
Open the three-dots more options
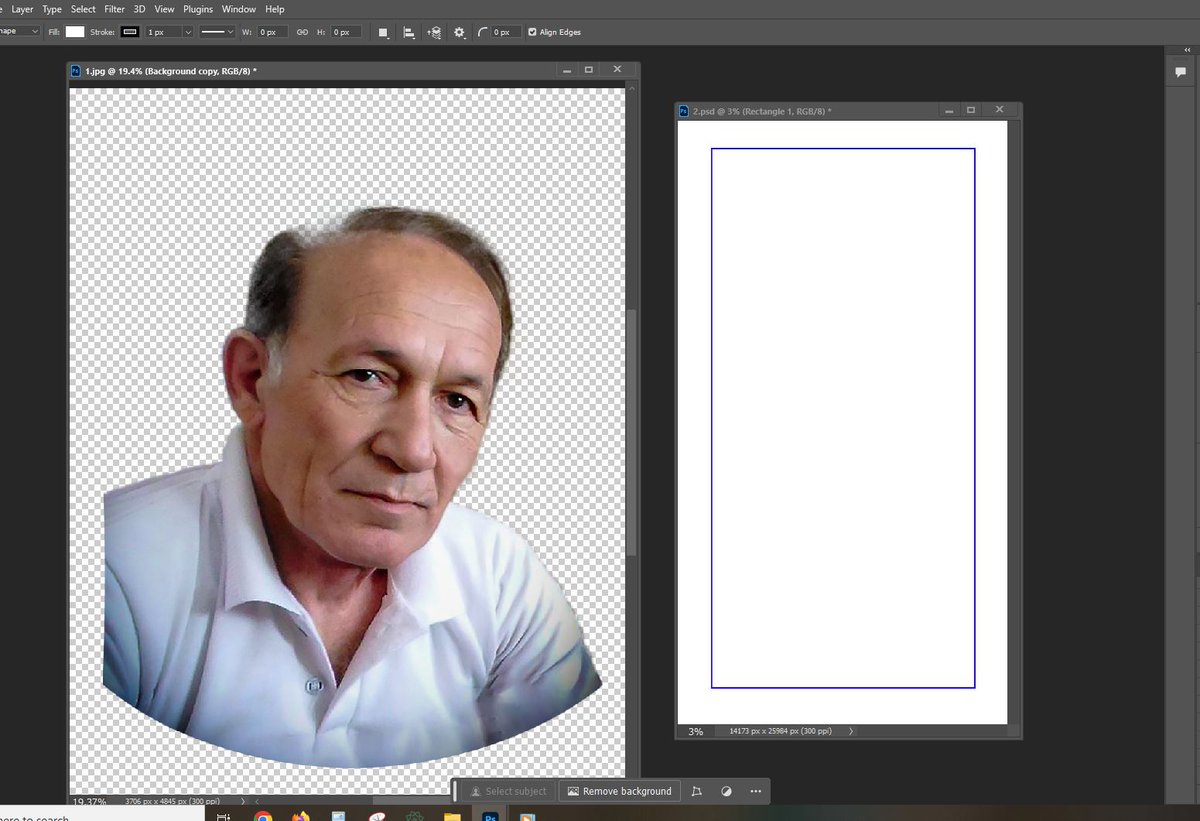point(755,791)
